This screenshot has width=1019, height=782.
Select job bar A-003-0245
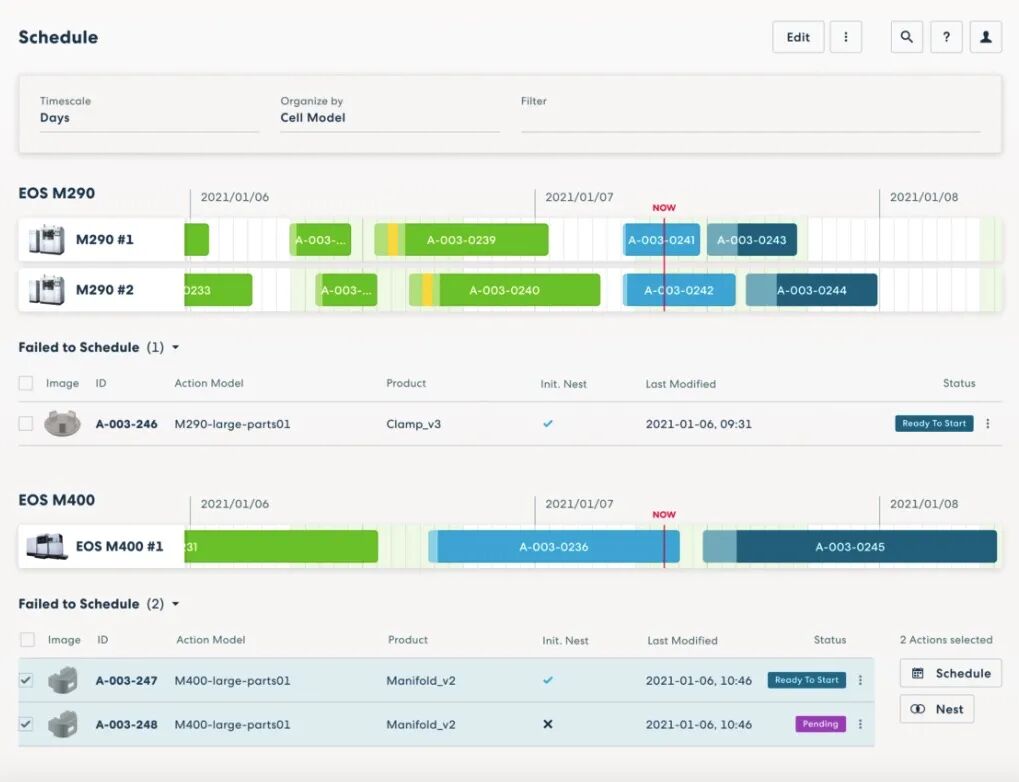tap(850, 547)
